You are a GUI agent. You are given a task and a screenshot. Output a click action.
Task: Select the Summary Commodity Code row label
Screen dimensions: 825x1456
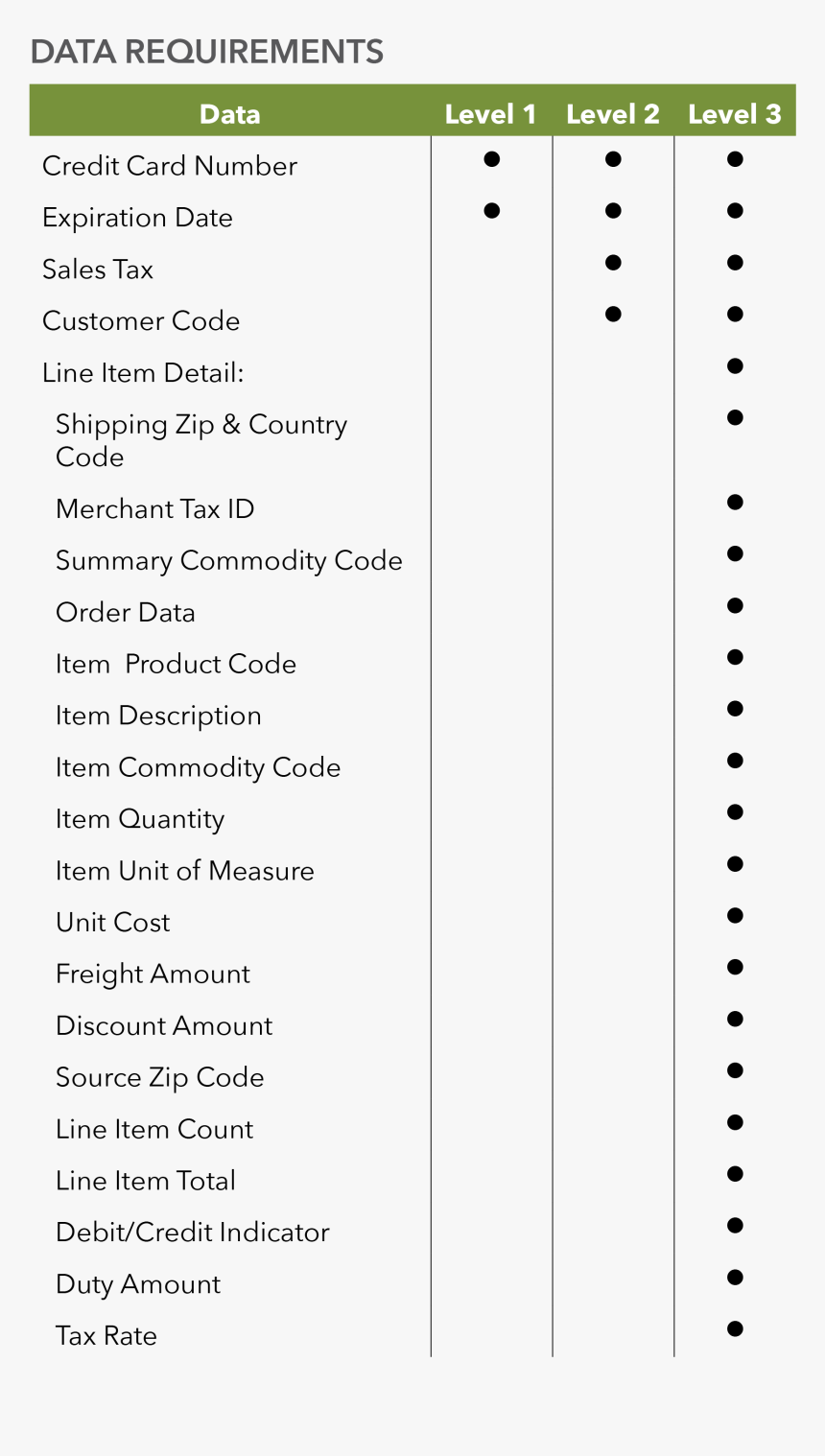point(229,561)
